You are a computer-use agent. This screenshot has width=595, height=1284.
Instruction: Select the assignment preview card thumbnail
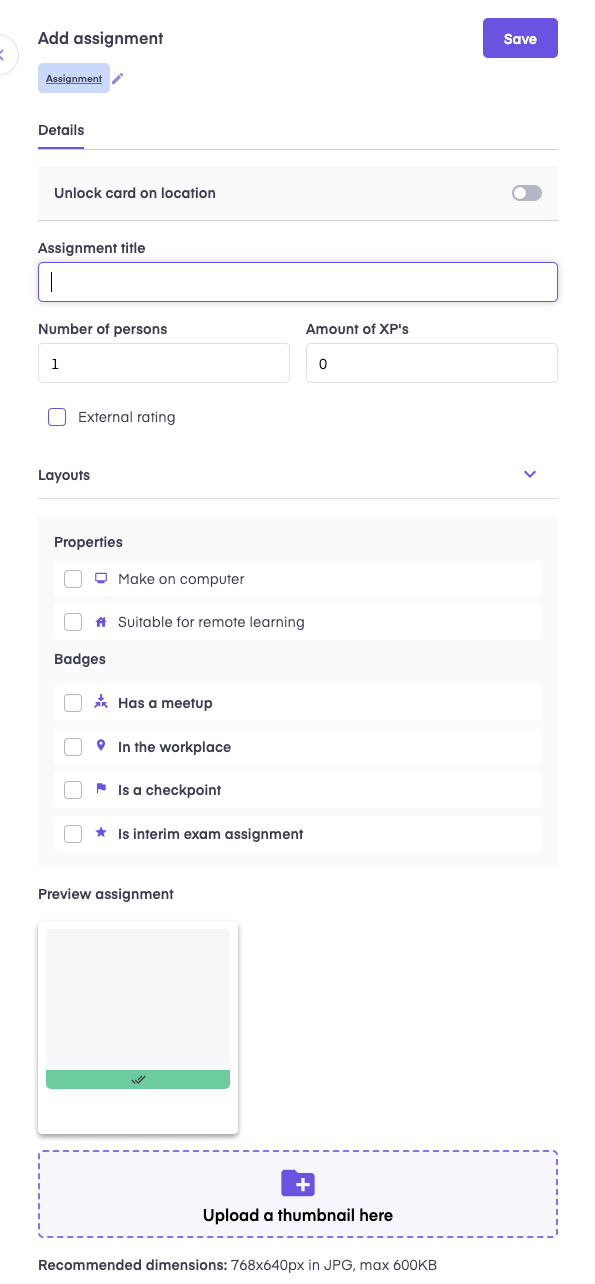[138, 1028]
